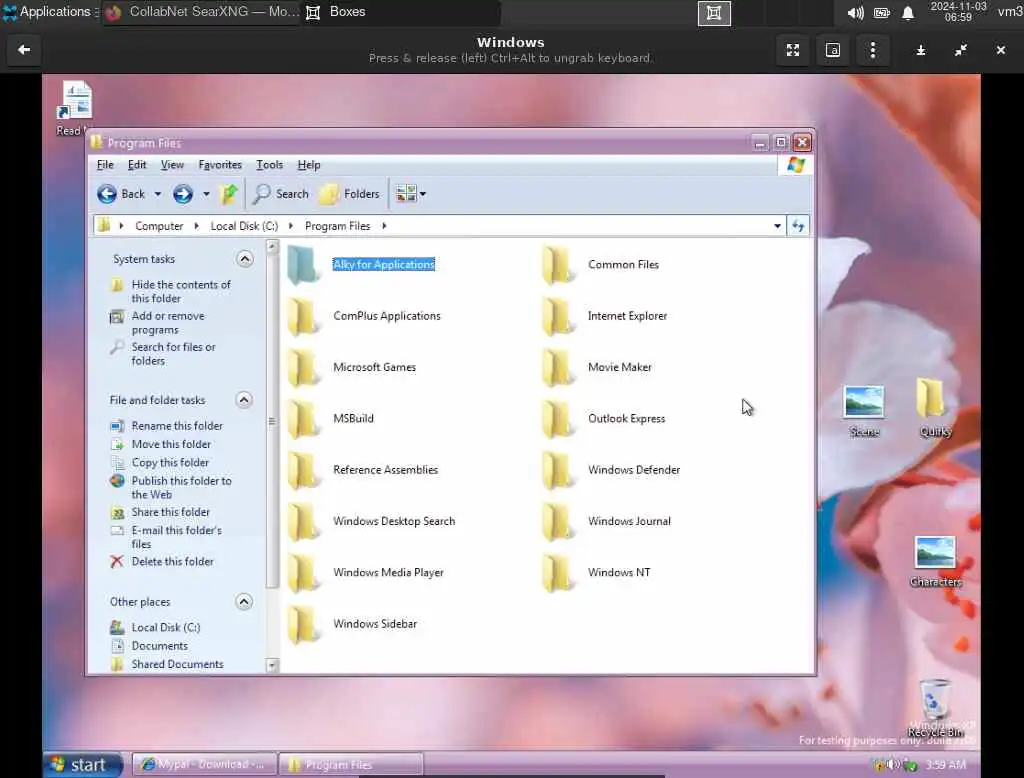Viewport: 1024px width, 778px height.
Task: Select the Windows Defender folder icon
Action: [558, 470]
